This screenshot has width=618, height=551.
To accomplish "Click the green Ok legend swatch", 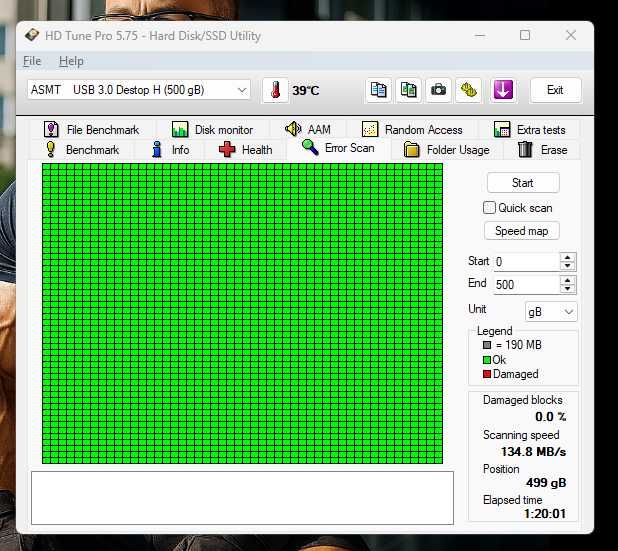I will 487,359.
